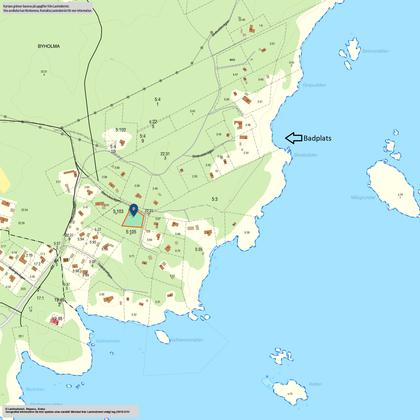Click the grey disclaimer banner at the map top
This screenshot has height=420, width=420.
(x=47, y=9)
